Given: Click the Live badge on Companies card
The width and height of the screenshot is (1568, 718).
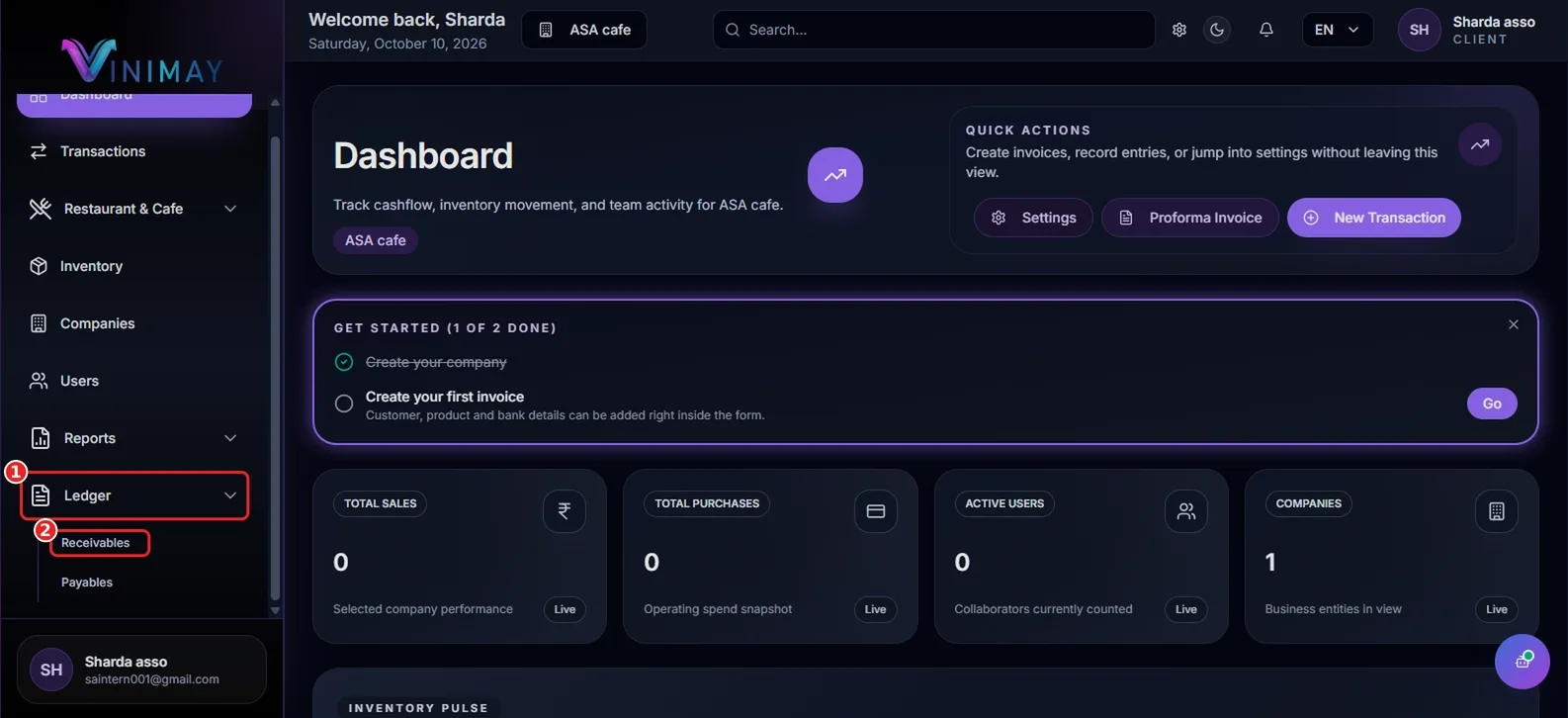Looking at the screenshot, I should (1497, 609).
